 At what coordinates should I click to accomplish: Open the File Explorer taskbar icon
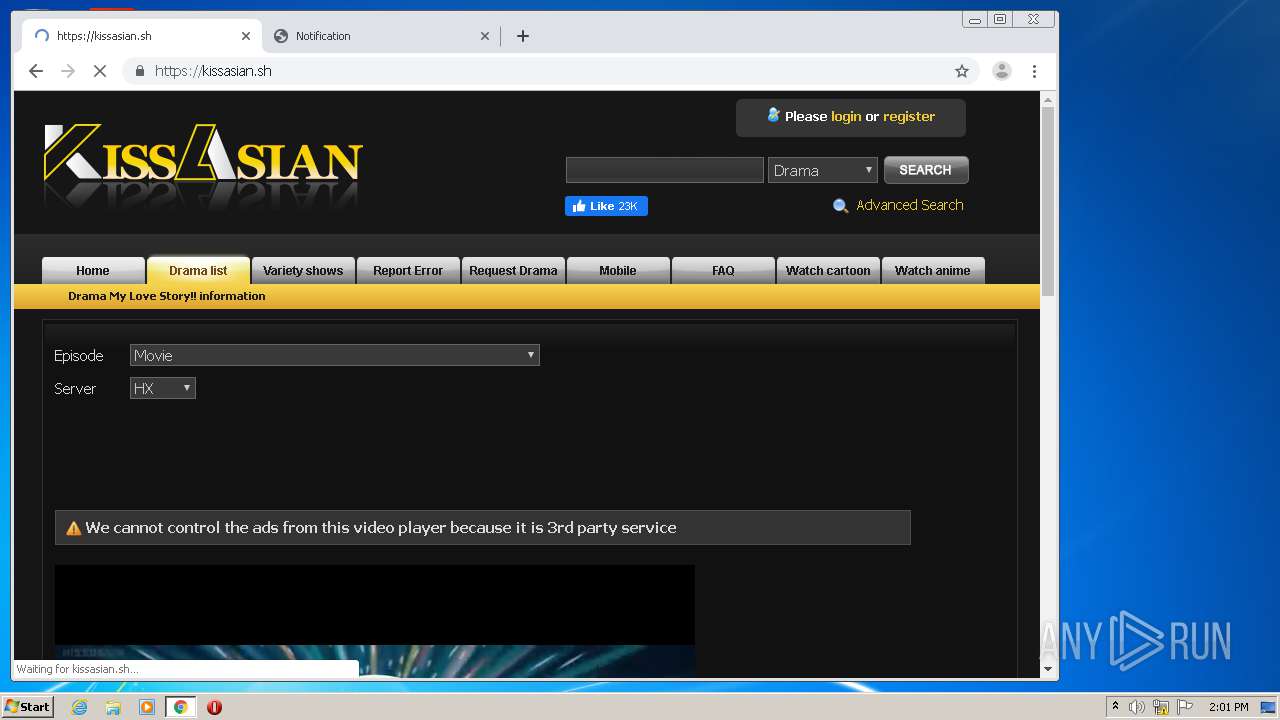(113, 707)
